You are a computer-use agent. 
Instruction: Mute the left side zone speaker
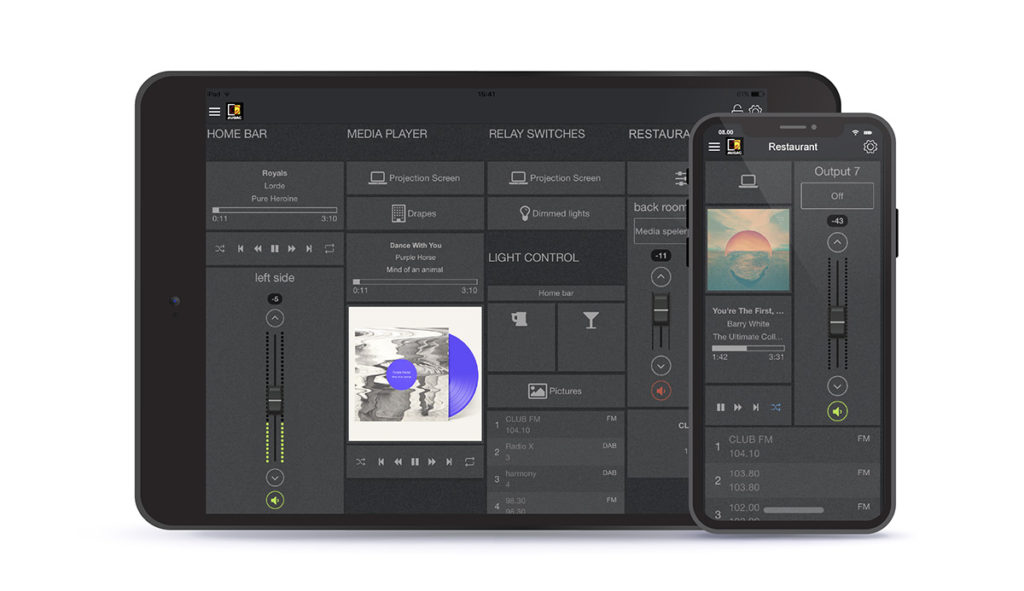pos(275,500)
